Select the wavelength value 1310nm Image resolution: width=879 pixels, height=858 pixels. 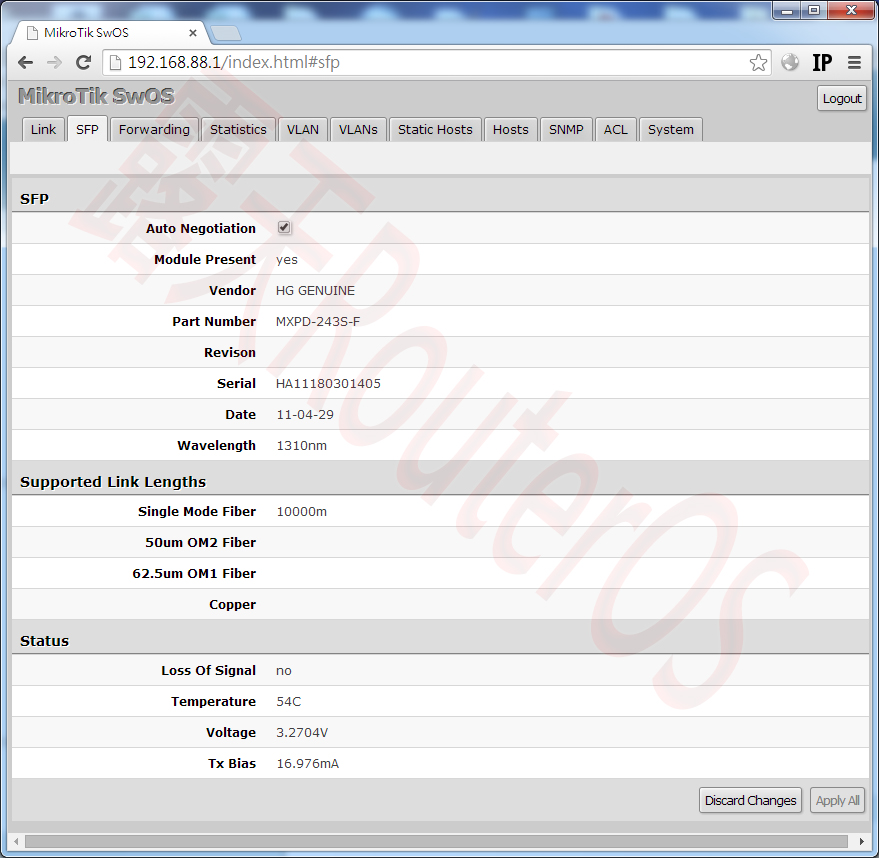pos(302,446)
